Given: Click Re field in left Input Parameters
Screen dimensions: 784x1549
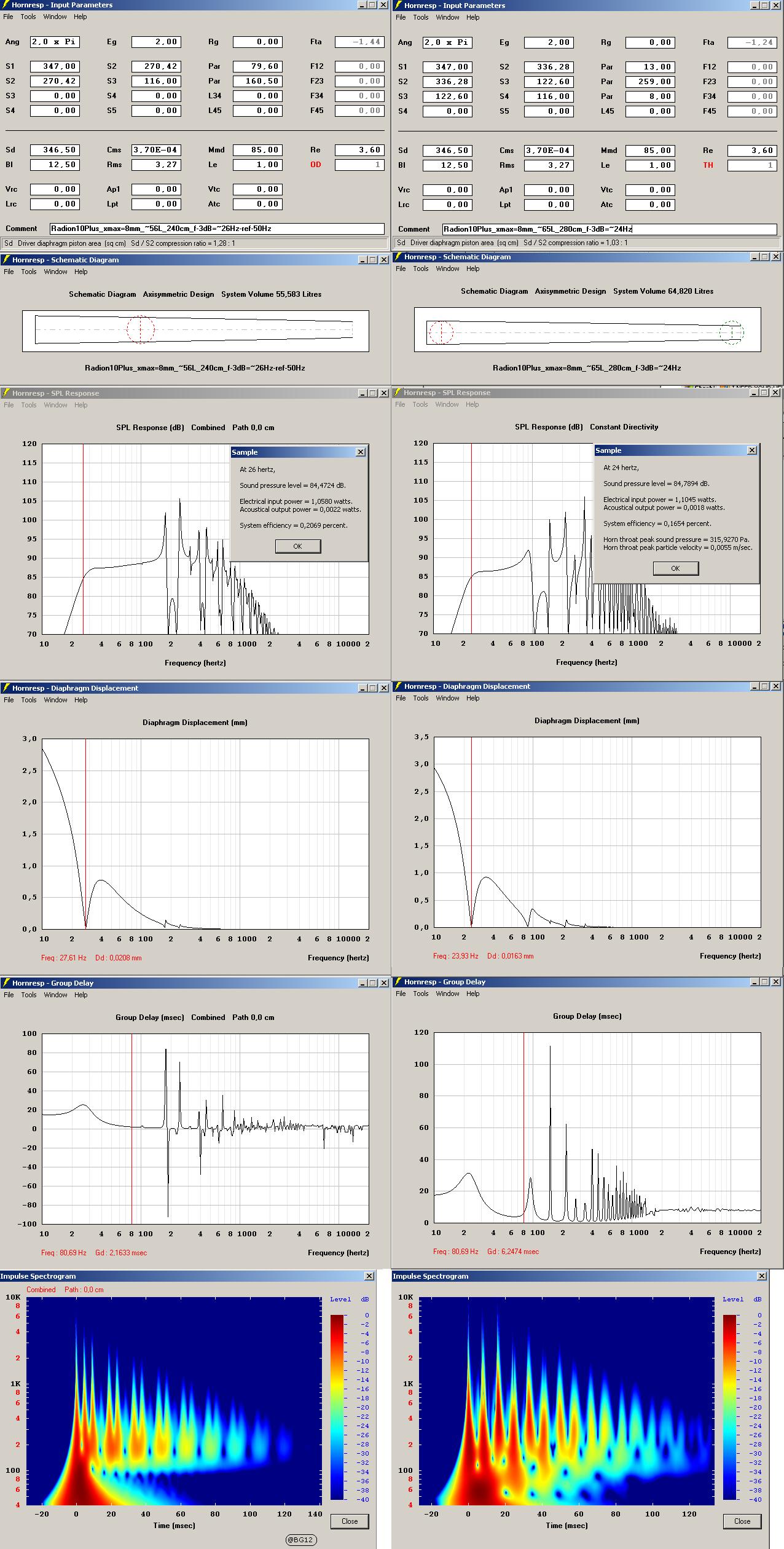Looking at the screenshot, I should tap(359, 150).
